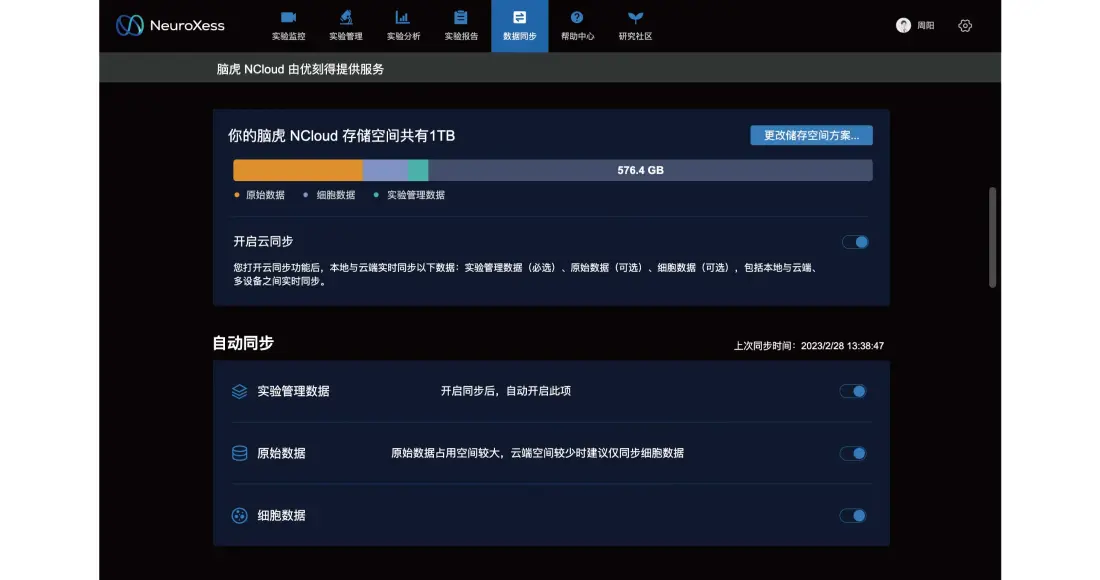
Task: Open 实验监控 camera icon tab
Action: (288, 26)
